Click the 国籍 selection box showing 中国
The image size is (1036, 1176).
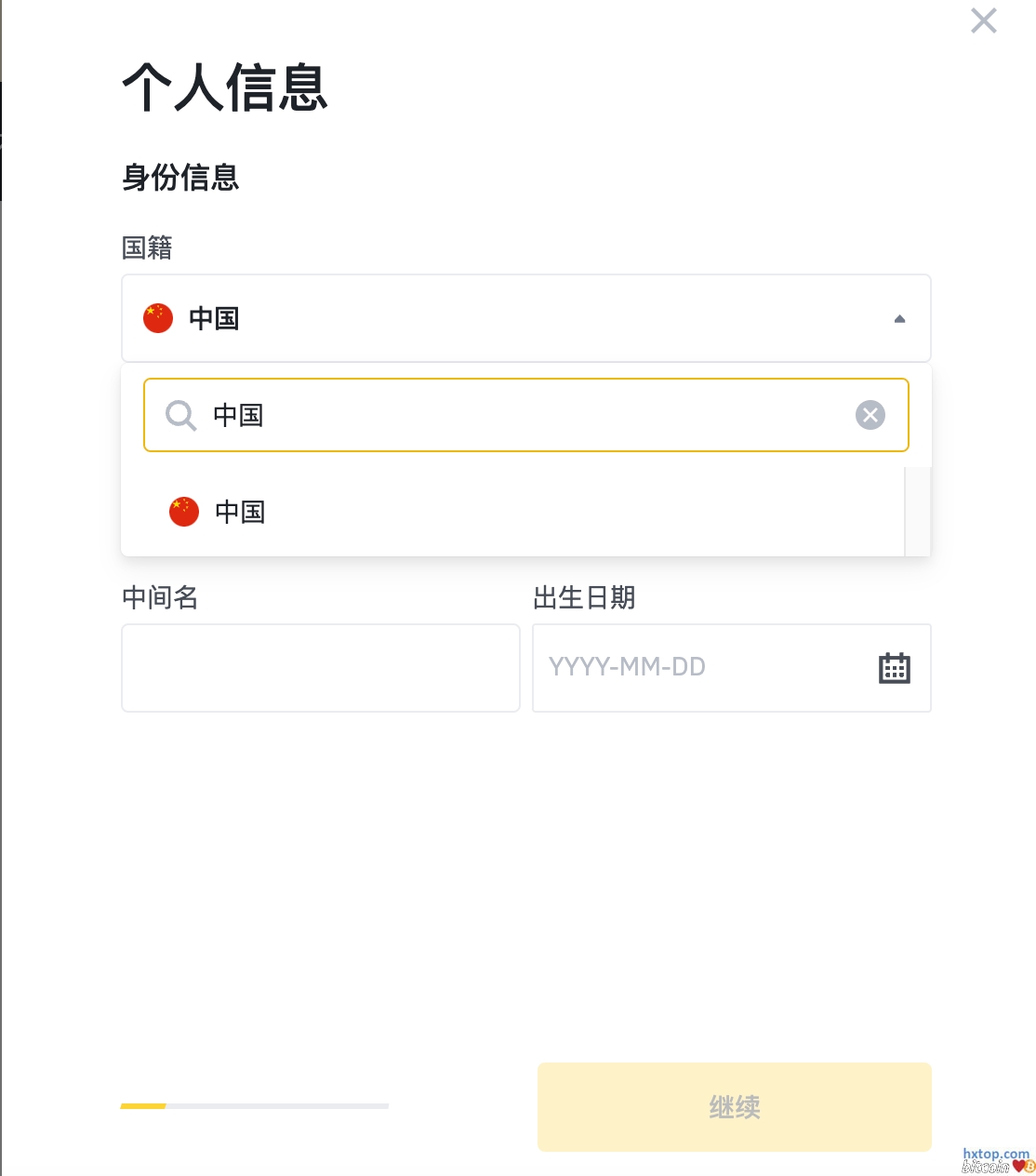tap(525, 318)
